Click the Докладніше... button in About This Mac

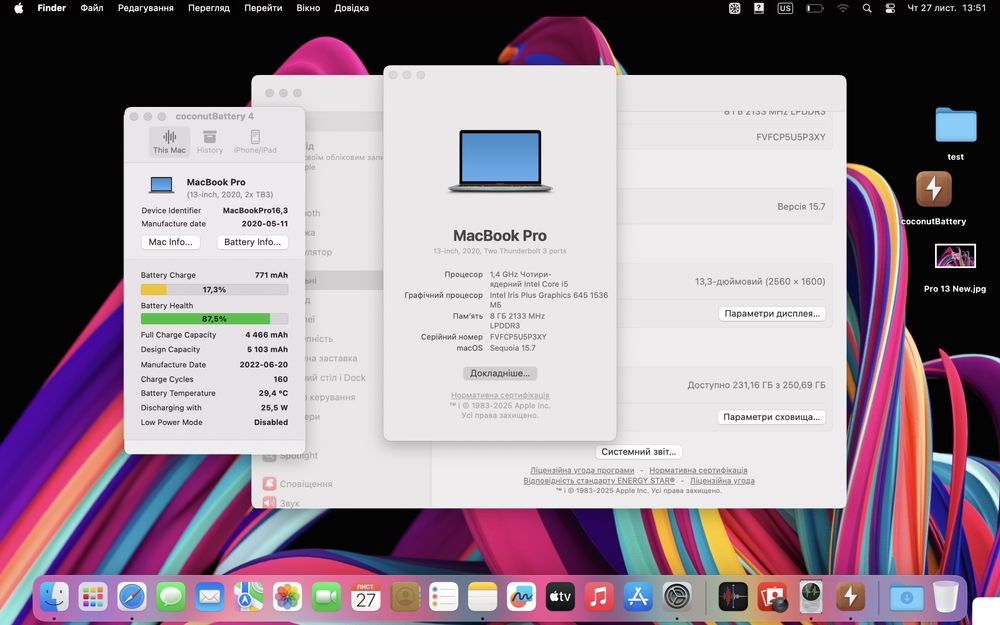[x=500, y=373]
